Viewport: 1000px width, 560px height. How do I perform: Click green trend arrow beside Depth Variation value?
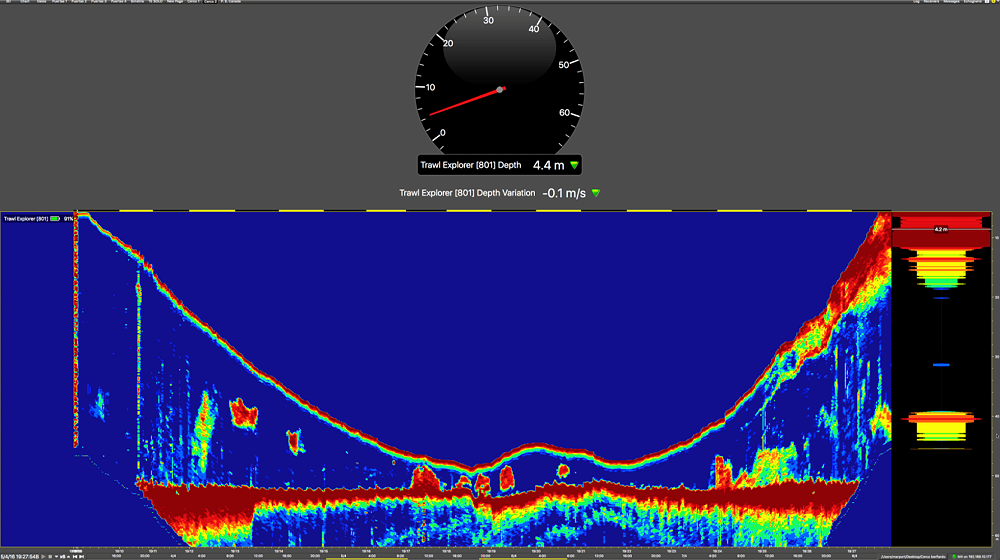(596, 193)
